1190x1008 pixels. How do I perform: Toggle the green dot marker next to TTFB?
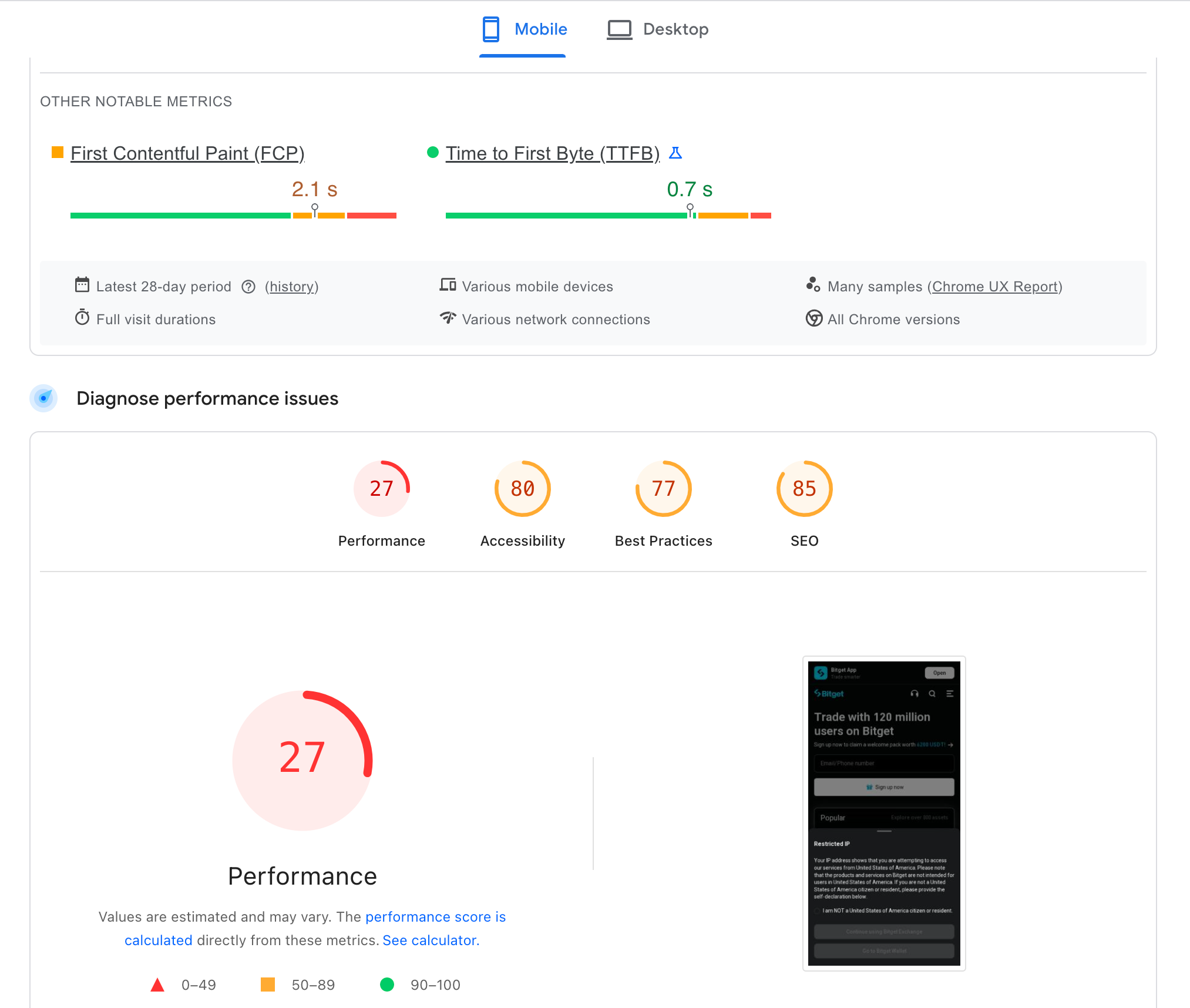tap(433, 152)
